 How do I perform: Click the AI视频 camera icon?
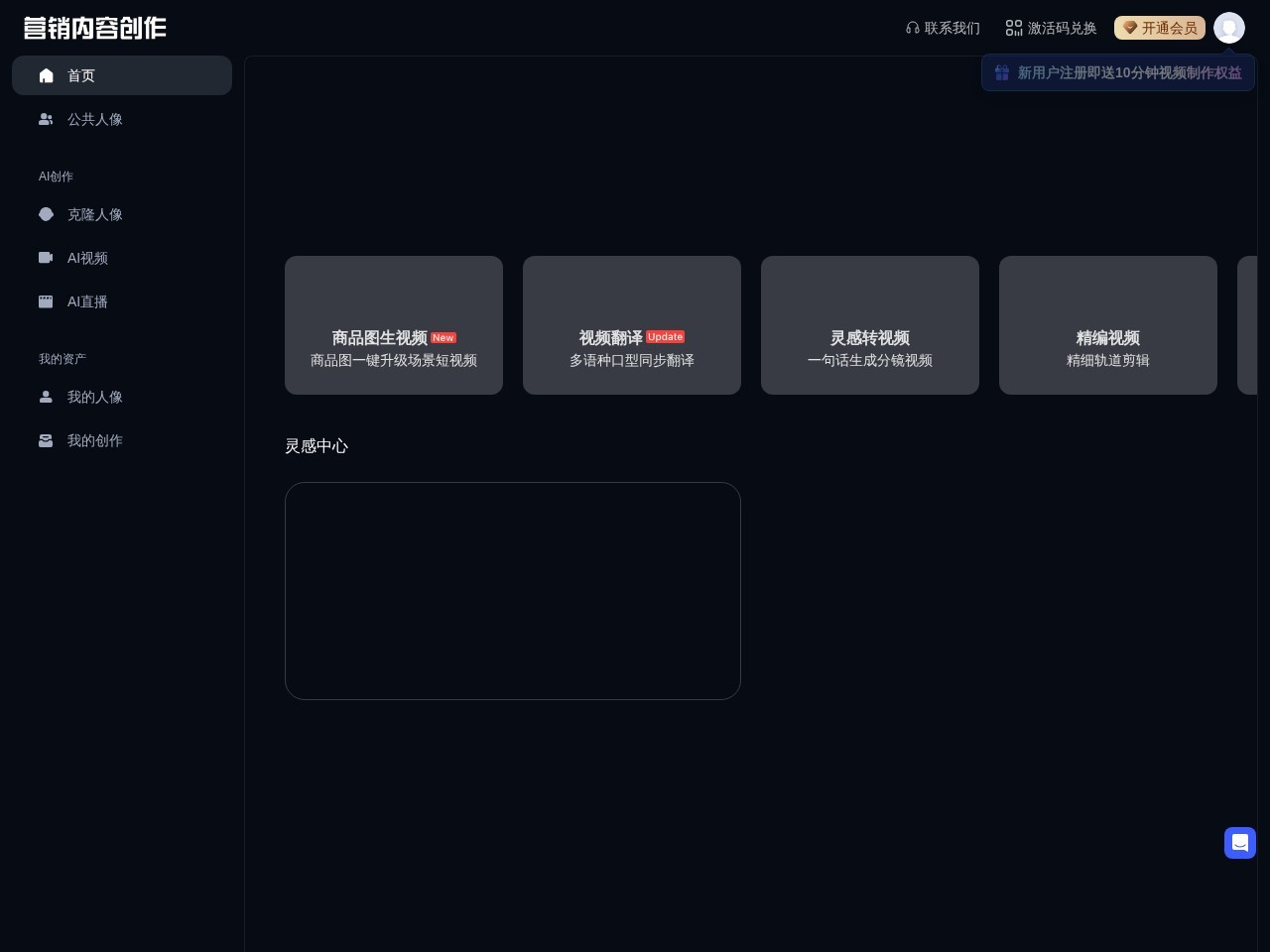[x=46, y=258]
